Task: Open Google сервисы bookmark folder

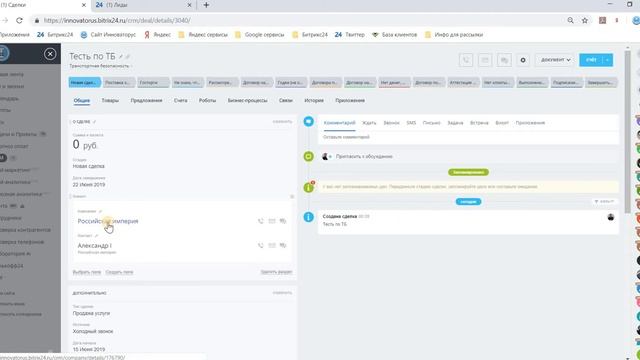Action: click(260, 35)
